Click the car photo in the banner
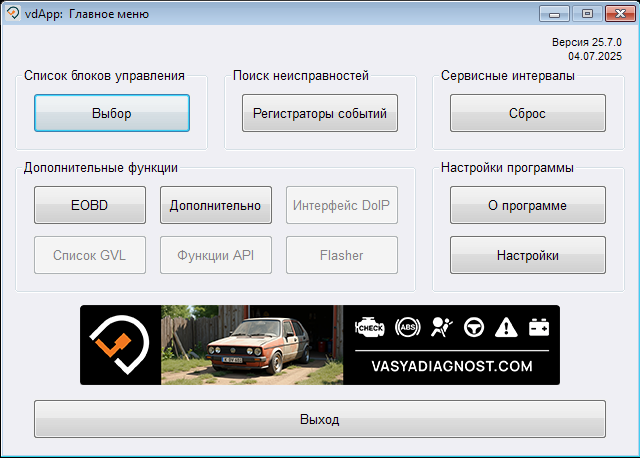 point(251,345)
